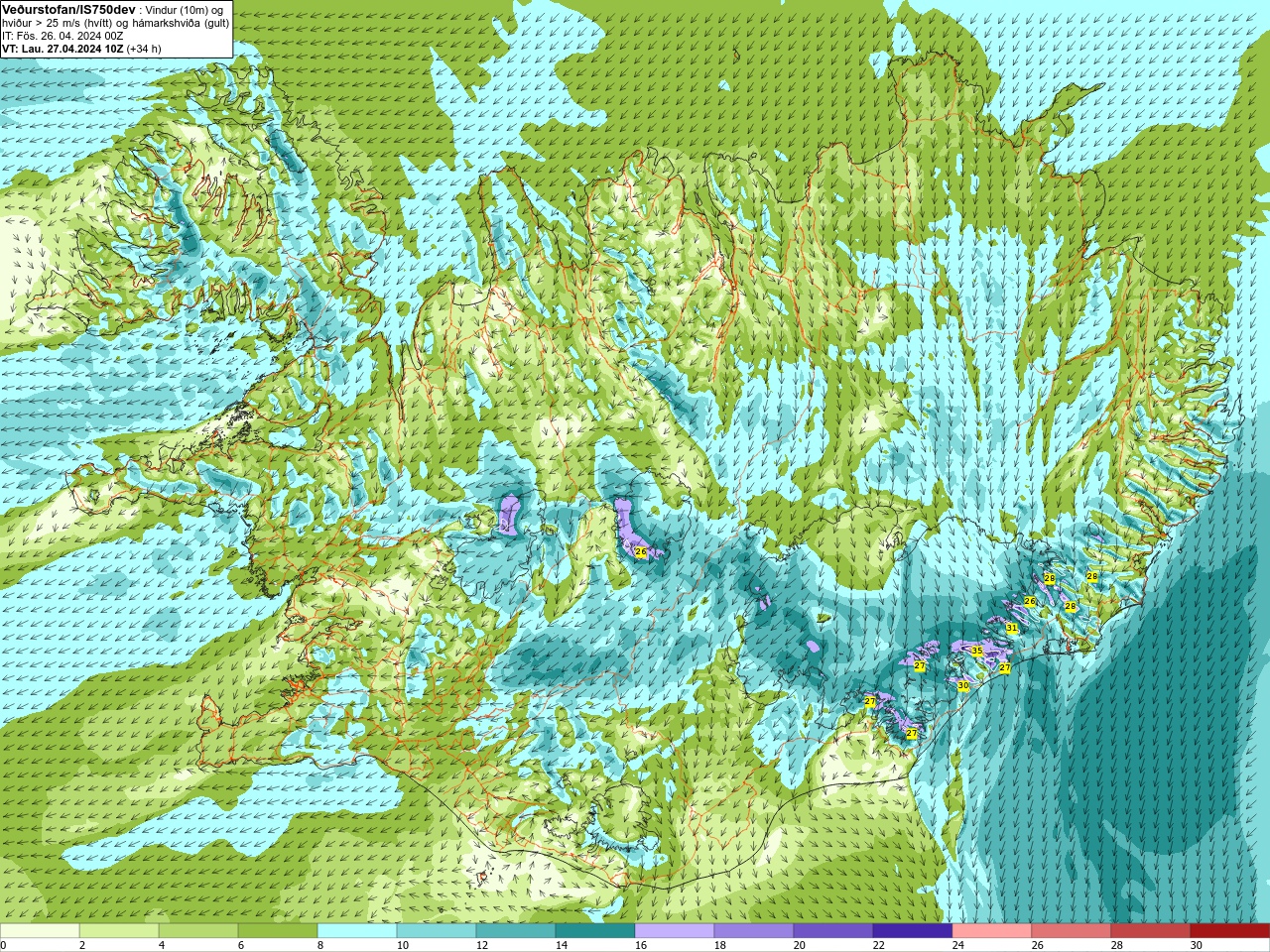Click the legend tick label '16'
This screenshot has height=952, width=1270.
(x=641, y=945)
